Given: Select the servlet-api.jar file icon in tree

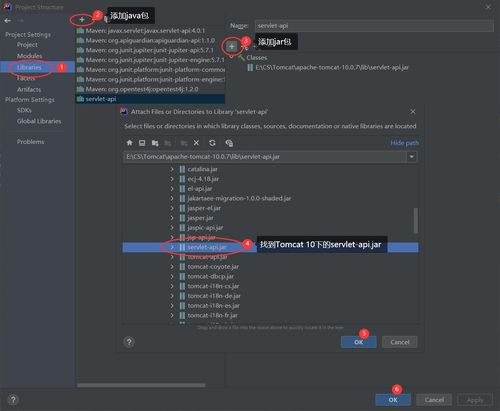Looking at the screenshot, I should coord(182,247).
